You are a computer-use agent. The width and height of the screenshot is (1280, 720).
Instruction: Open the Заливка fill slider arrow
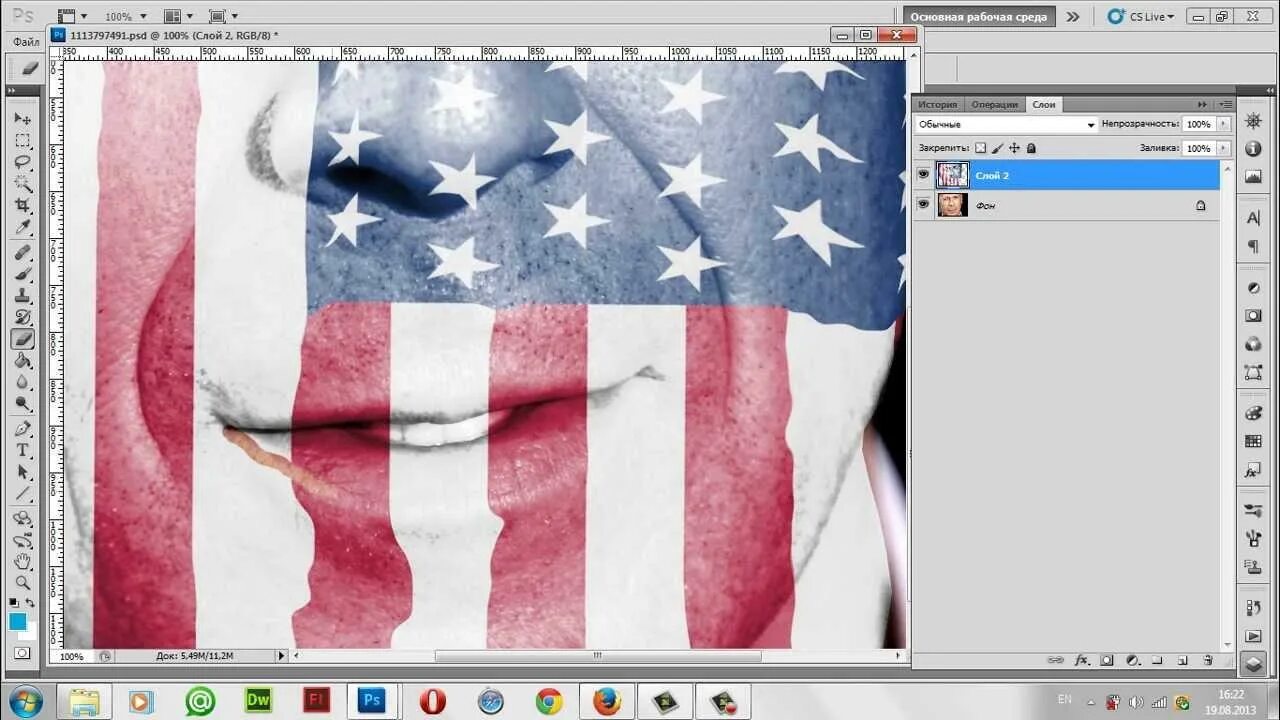pos(1222,148)
